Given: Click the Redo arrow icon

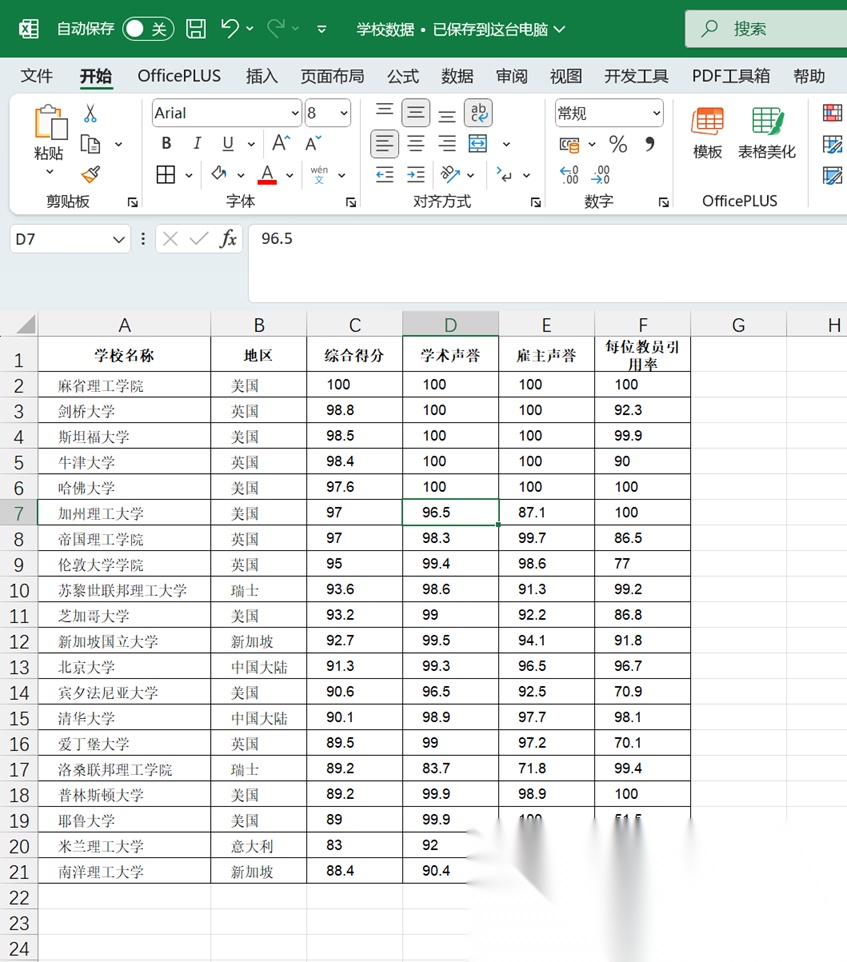Looking at the screenshot, I should [x=276, y=28].
